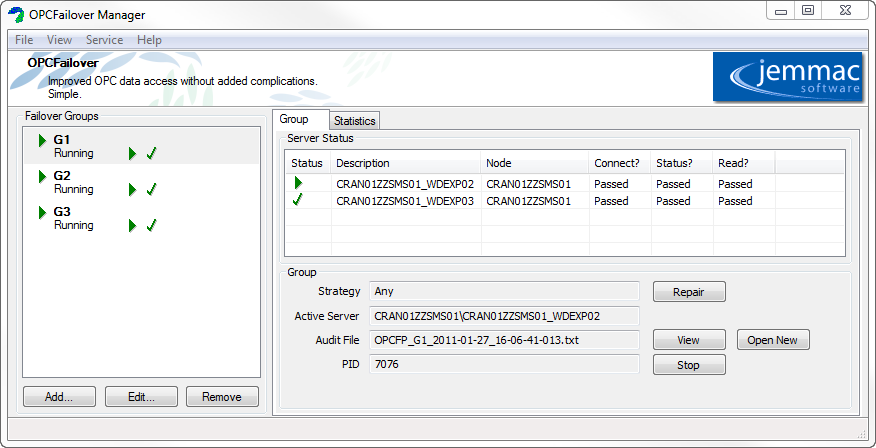
Task: Click the green checkmark icon in G3 row
Action: [x=152, y=226]
